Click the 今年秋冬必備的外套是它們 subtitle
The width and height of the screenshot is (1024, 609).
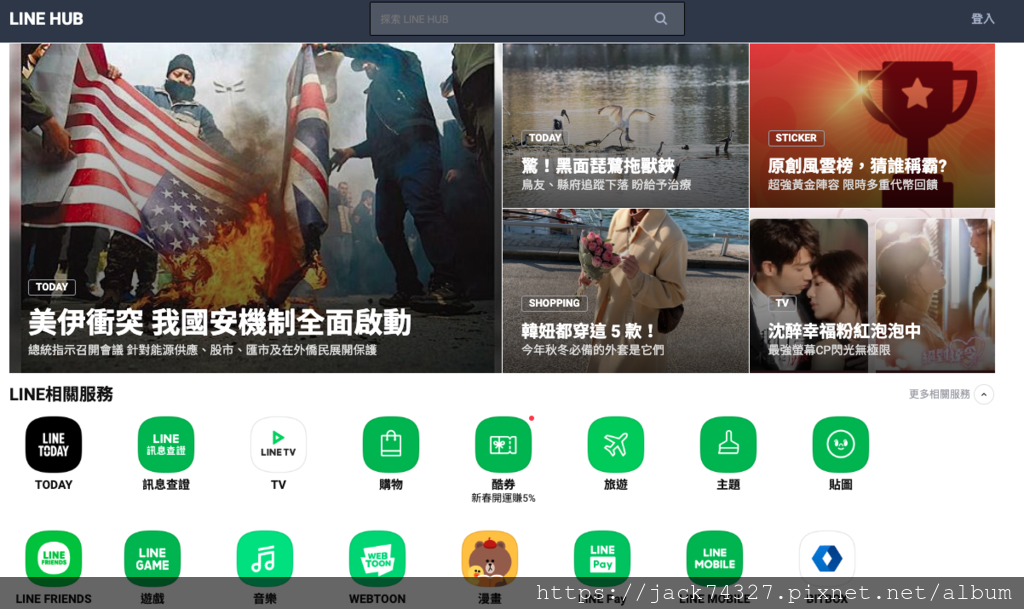592,350
